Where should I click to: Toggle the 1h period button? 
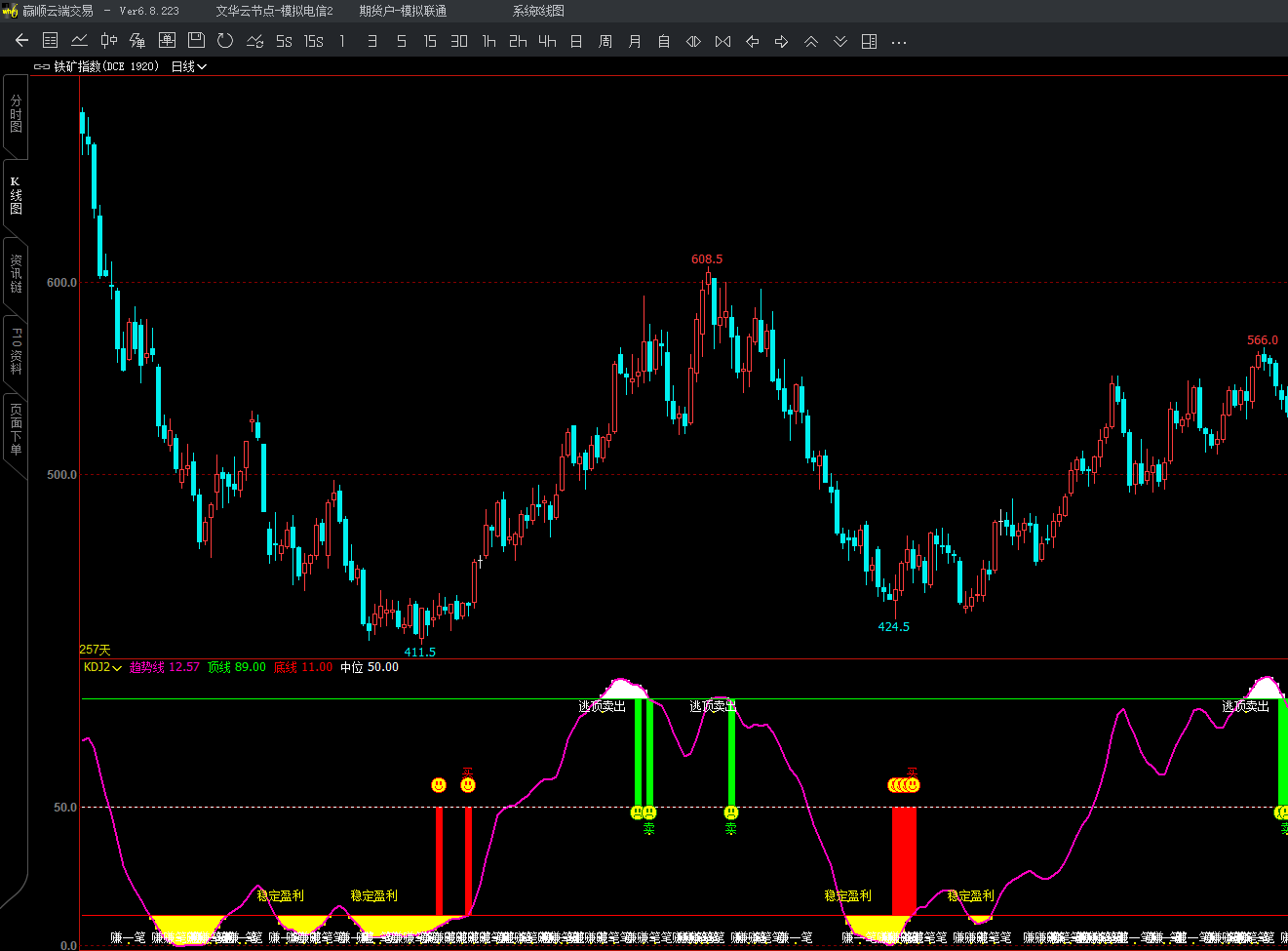488,41
